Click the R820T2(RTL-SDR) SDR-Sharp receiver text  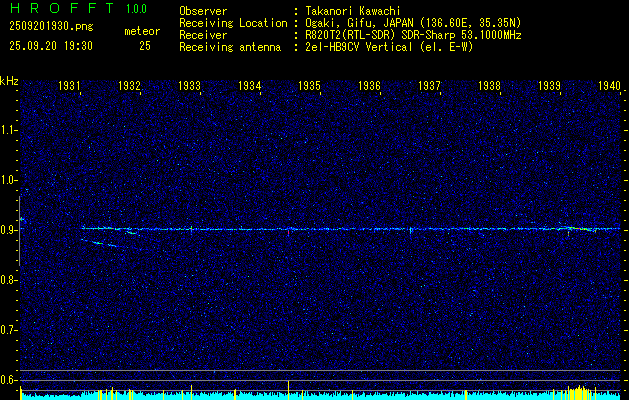(x=413, y=35)
